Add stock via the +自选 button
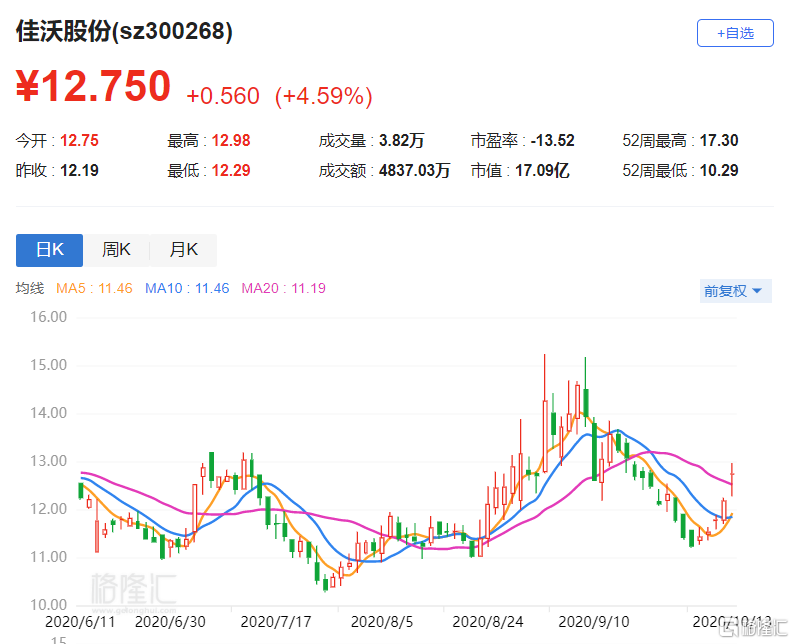794x644 pixels. click(x=735, y=33)
